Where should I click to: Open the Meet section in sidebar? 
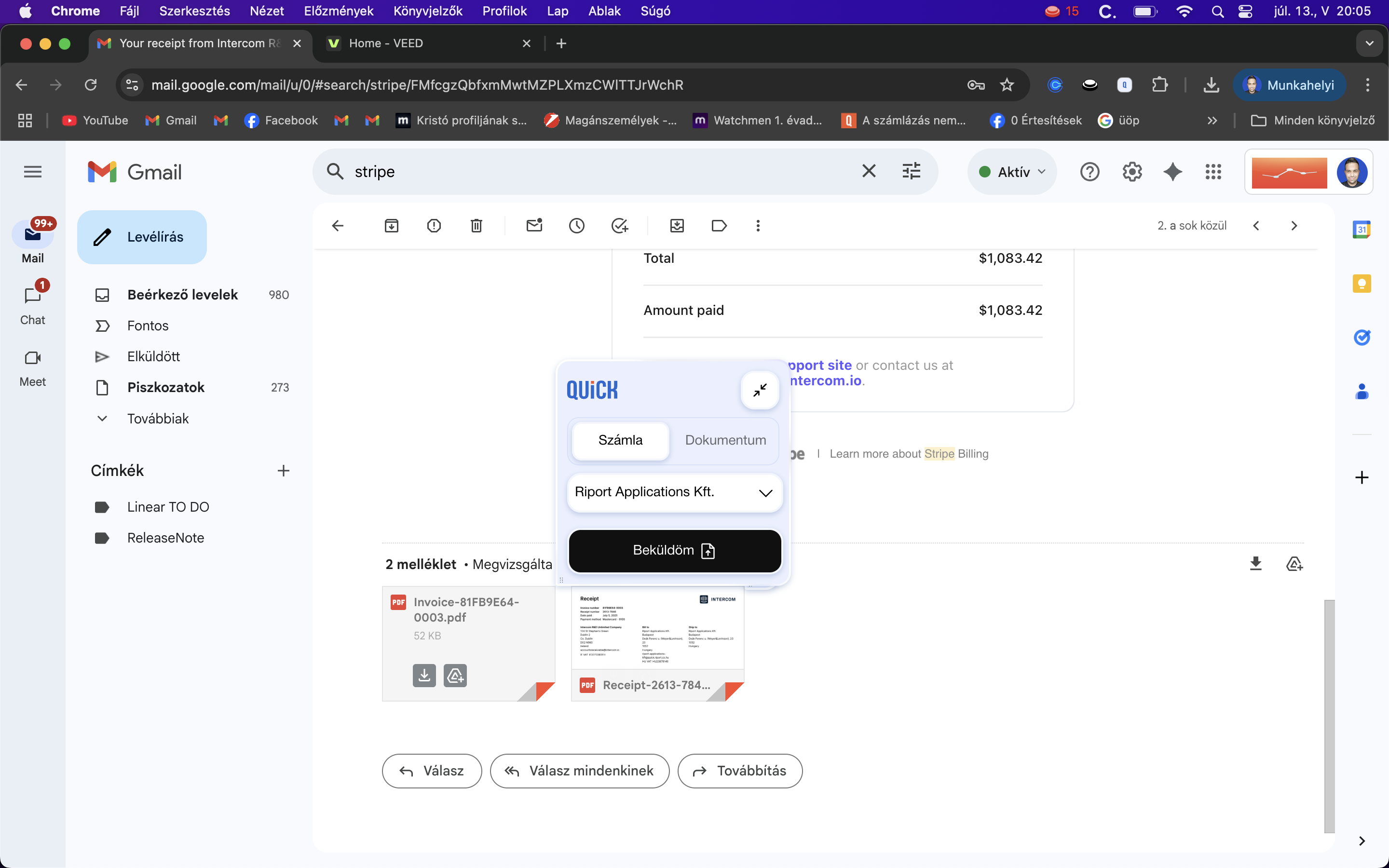tap(33, 368)
